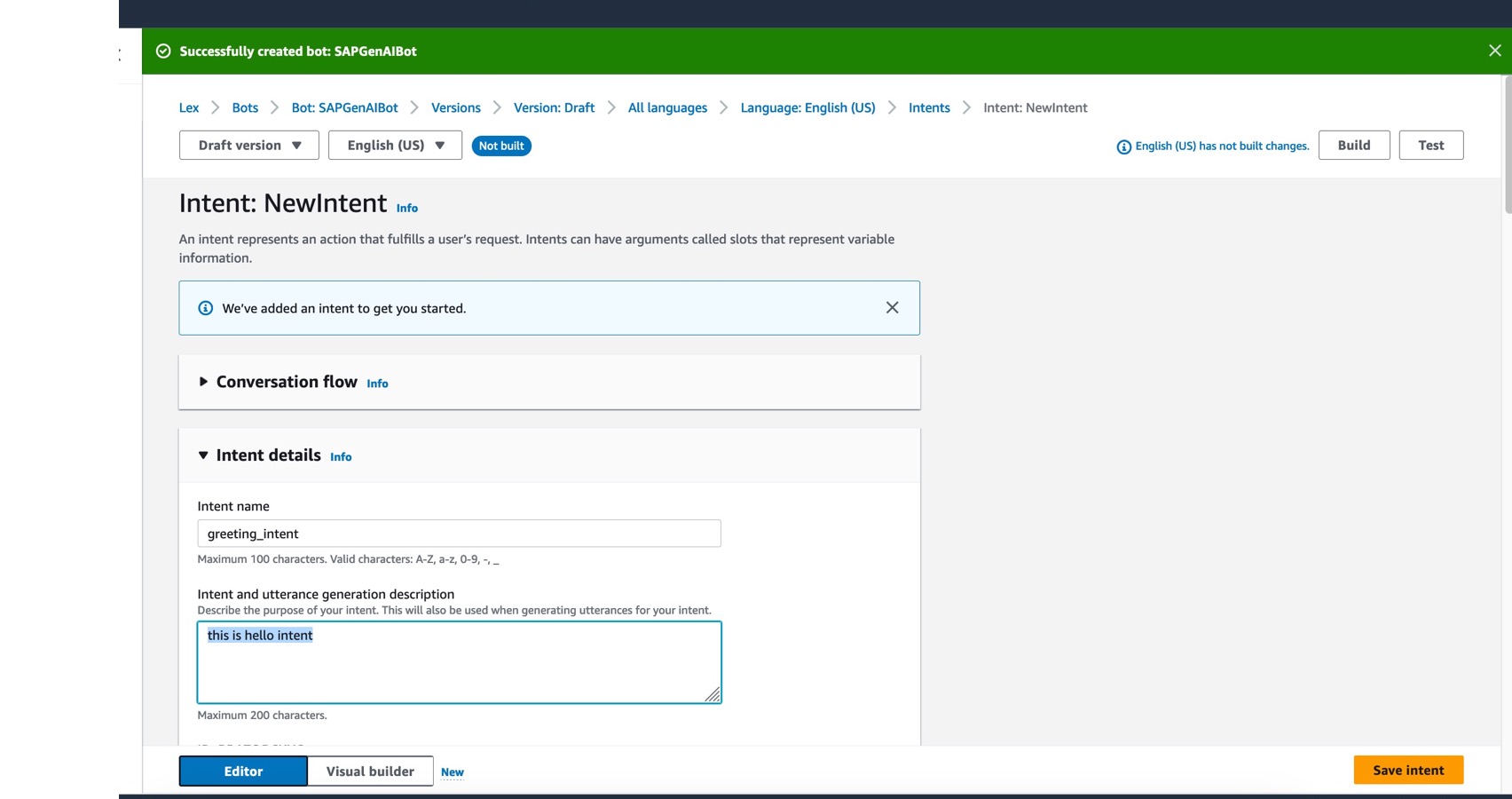Viewport: 1512px width, 799px height.
Task: Save the intent with Save intent button
Action: (x=1407, y=770)
